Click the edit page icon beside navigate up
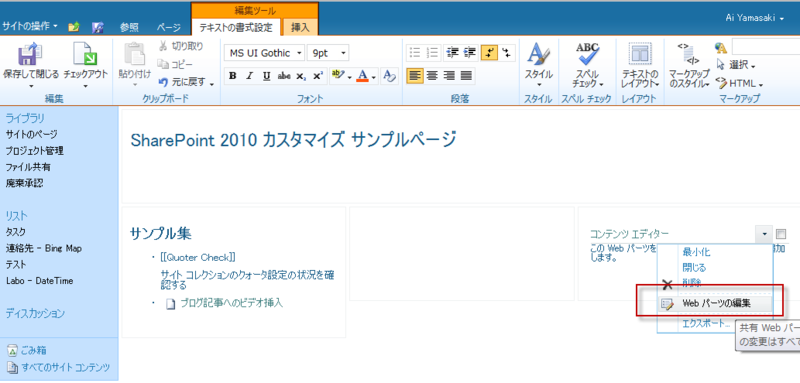The height and width of the screenshot is (383, 800). click(x=98, y=27)
